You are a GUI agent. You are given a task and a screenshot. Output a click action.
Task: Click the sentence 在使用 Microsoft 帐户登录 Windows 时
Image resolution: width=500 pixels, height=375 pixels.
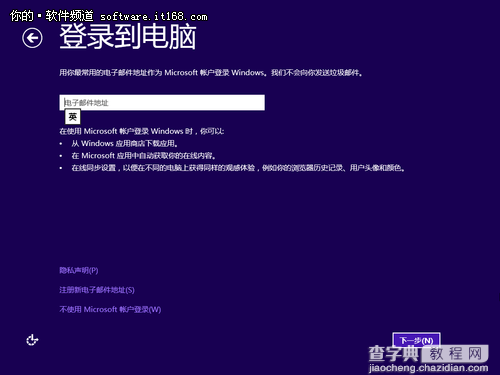[x=142, y=131]
